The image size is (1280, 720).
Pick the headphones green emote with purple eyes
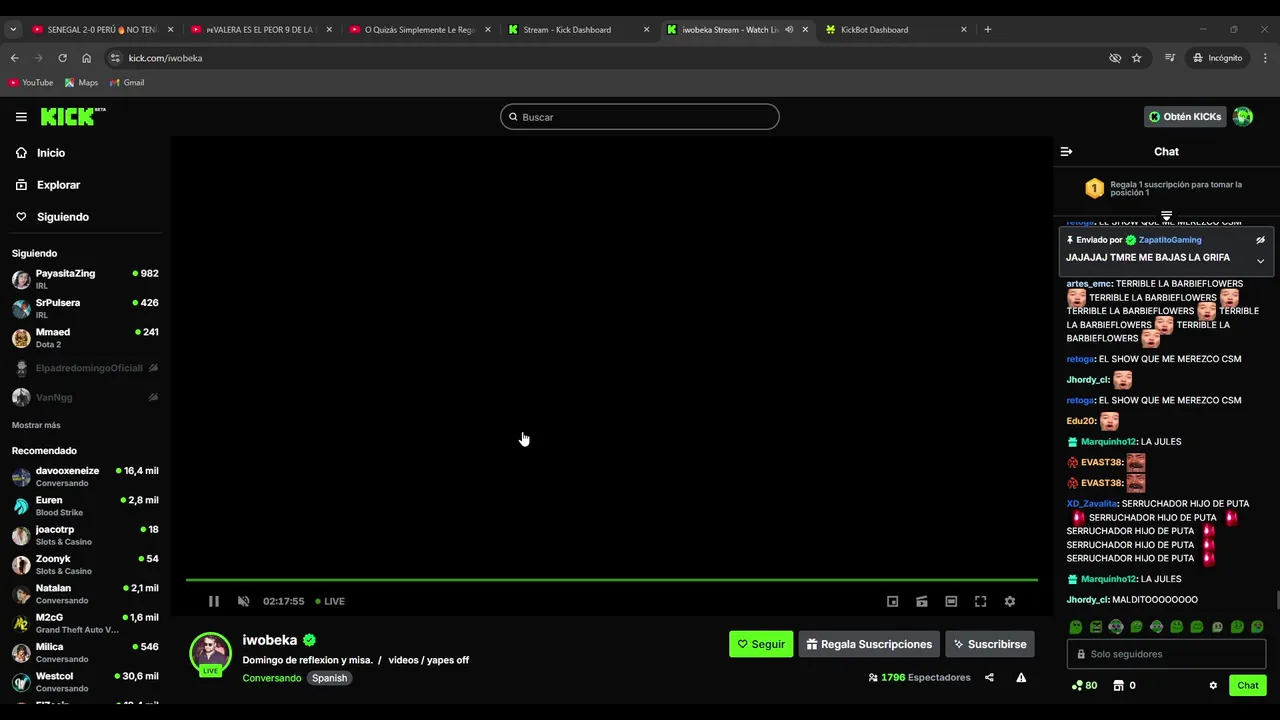click(x=1116, y=627)
